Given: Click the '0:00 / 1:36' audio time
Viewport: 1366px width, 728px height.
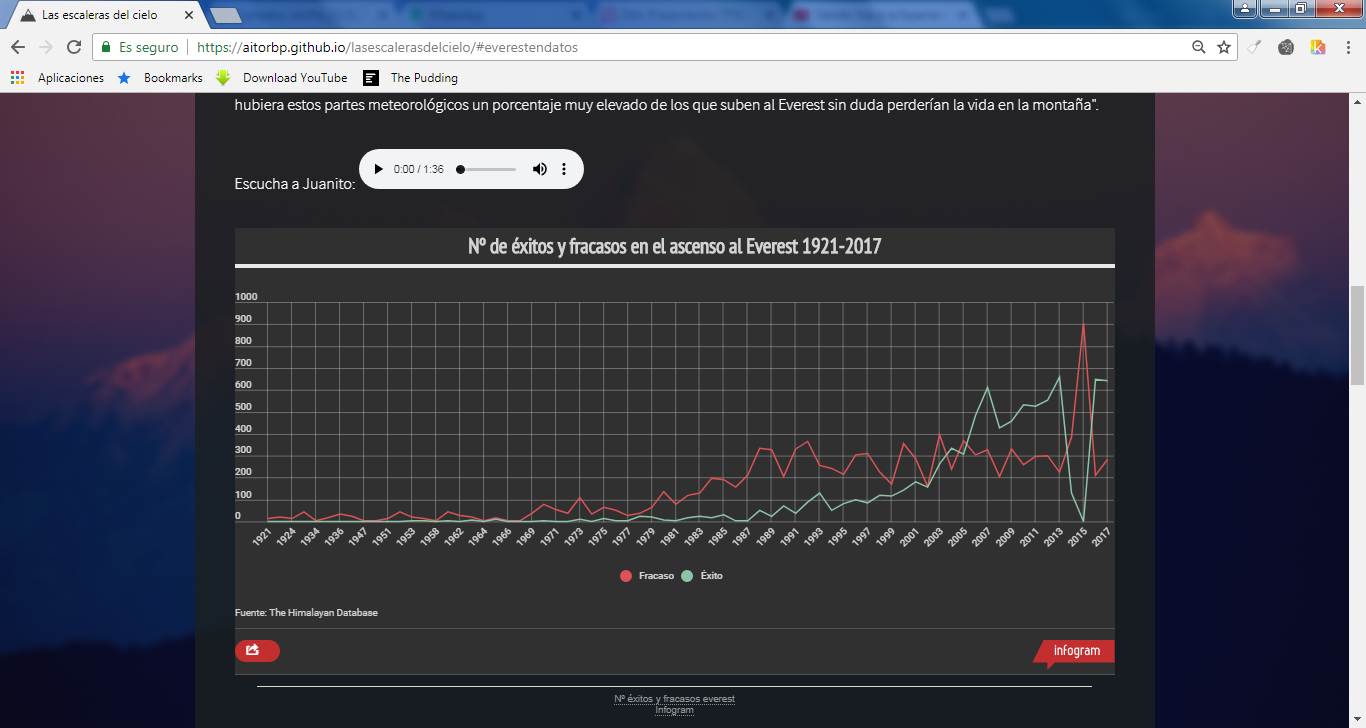Looking at the screenshot, I should click(419, 169).
